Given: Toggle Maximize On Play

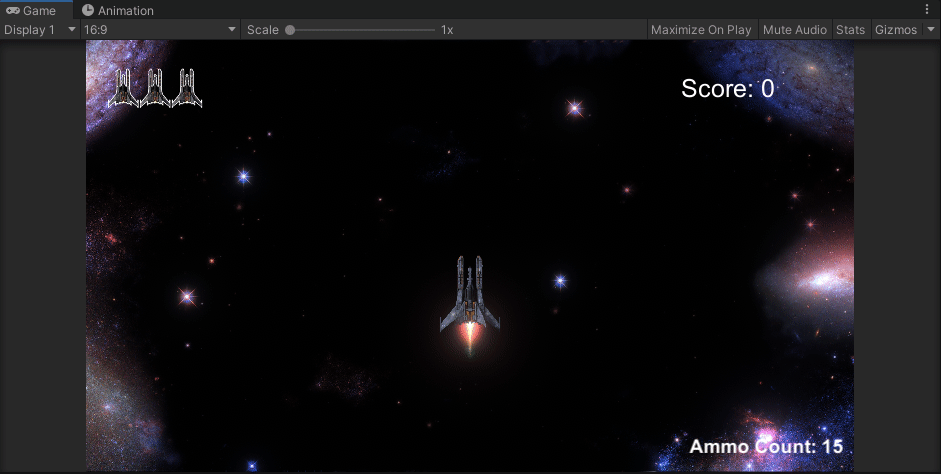Looking at the screenshot, I should point(701,29).
